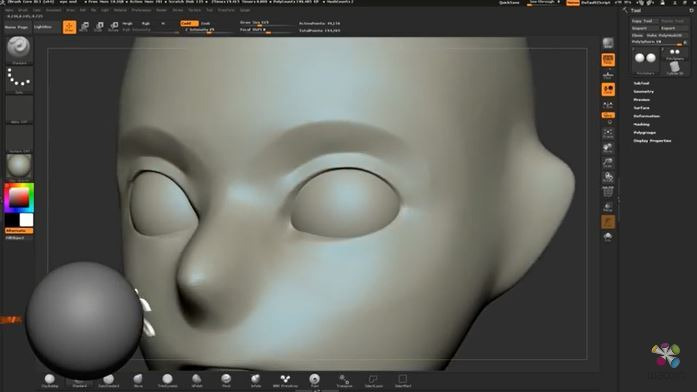Toggle the orange Menus button
The width and height of the screenshot is (697, 392).
pyautogui.click(x=573, y=3)
